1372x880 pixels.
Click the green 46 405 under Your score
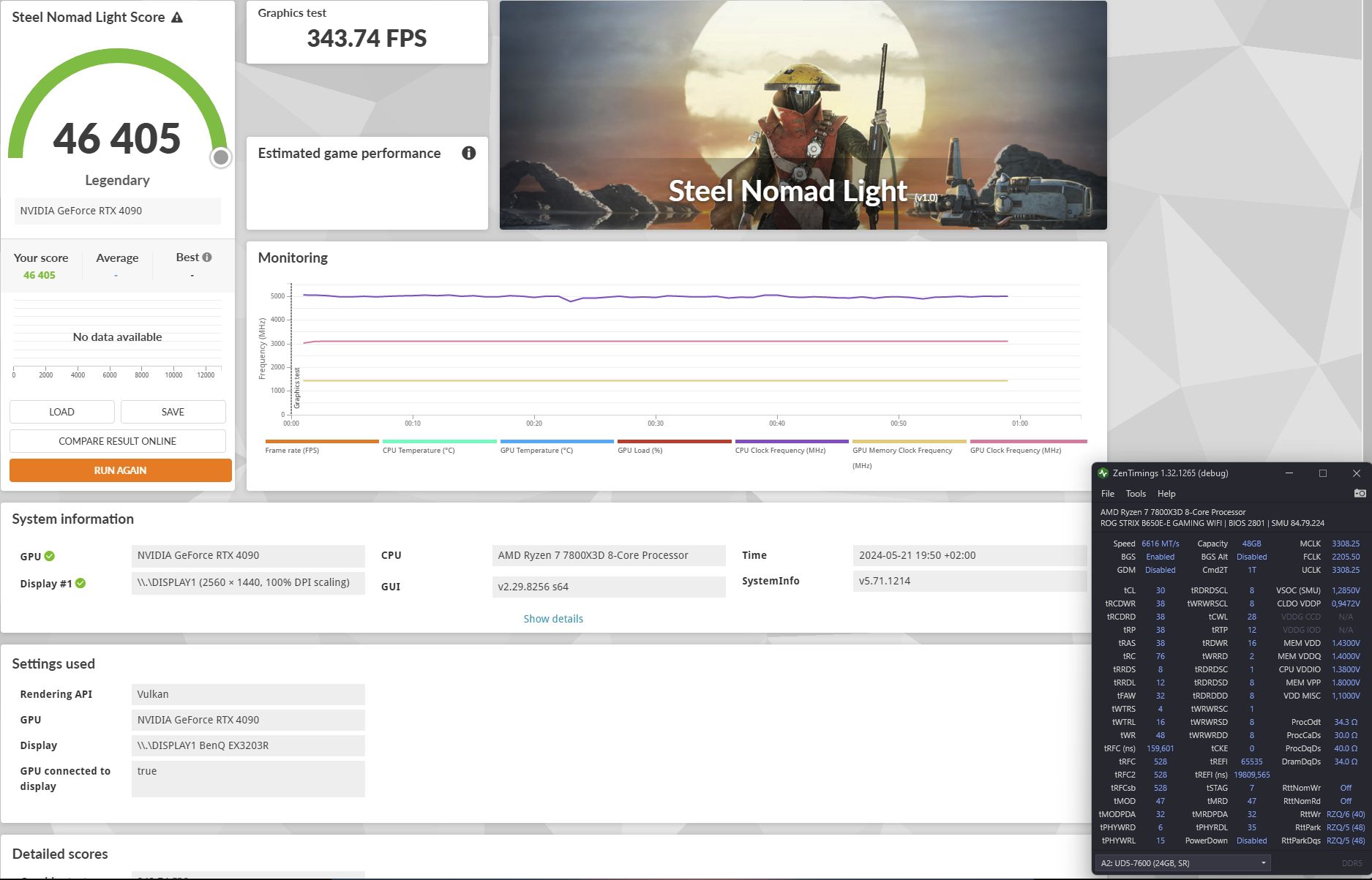click(40, 275)
